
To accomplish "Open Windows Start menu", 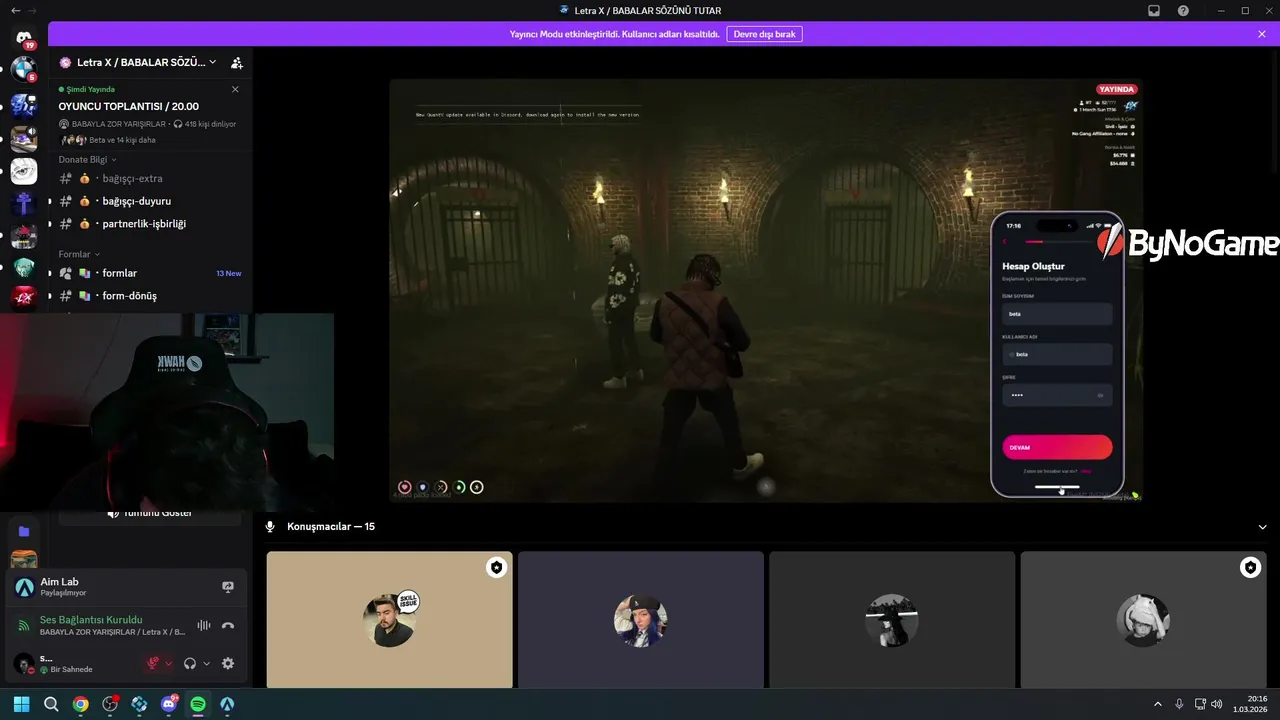I will click(x=22, y=704).
